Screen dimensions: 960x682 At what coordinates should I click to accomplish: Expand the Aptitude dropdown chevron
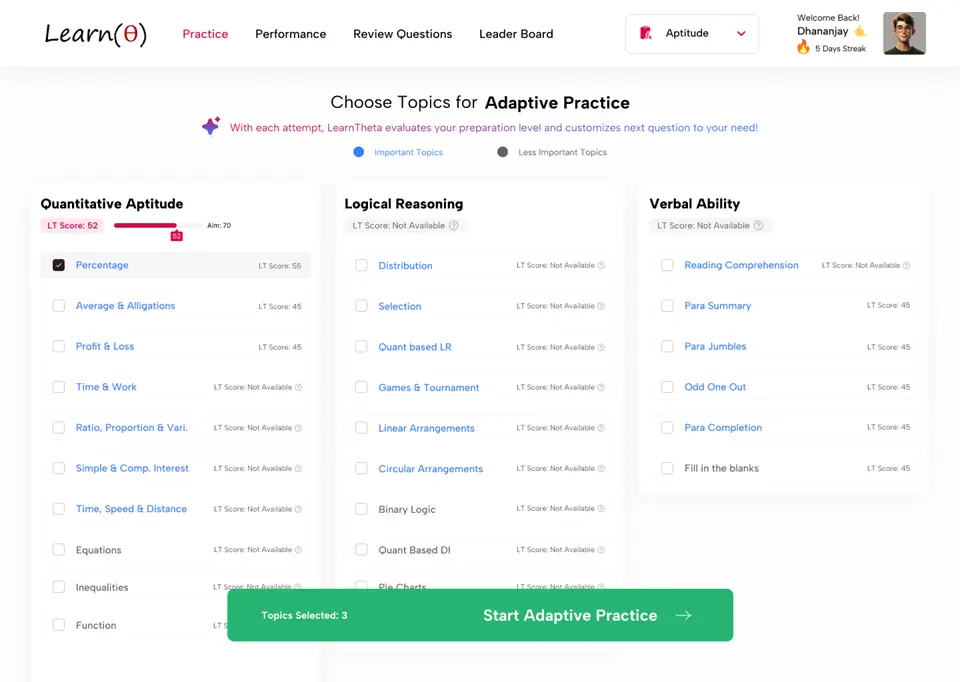tap(741, 34)
